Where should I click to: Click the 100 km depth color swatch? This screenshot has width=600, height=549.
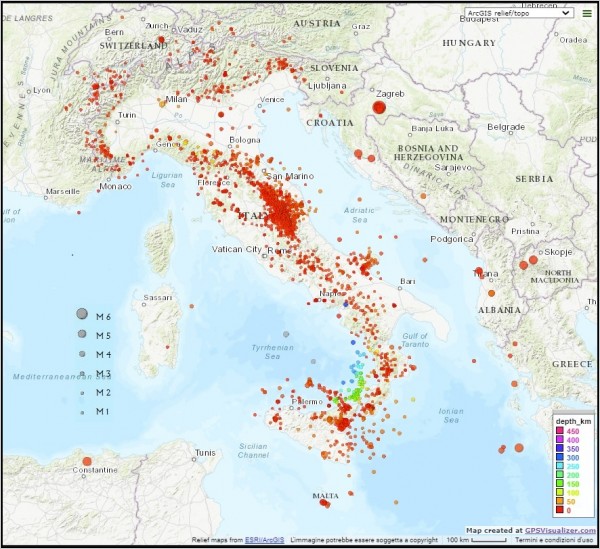[560, 493]
